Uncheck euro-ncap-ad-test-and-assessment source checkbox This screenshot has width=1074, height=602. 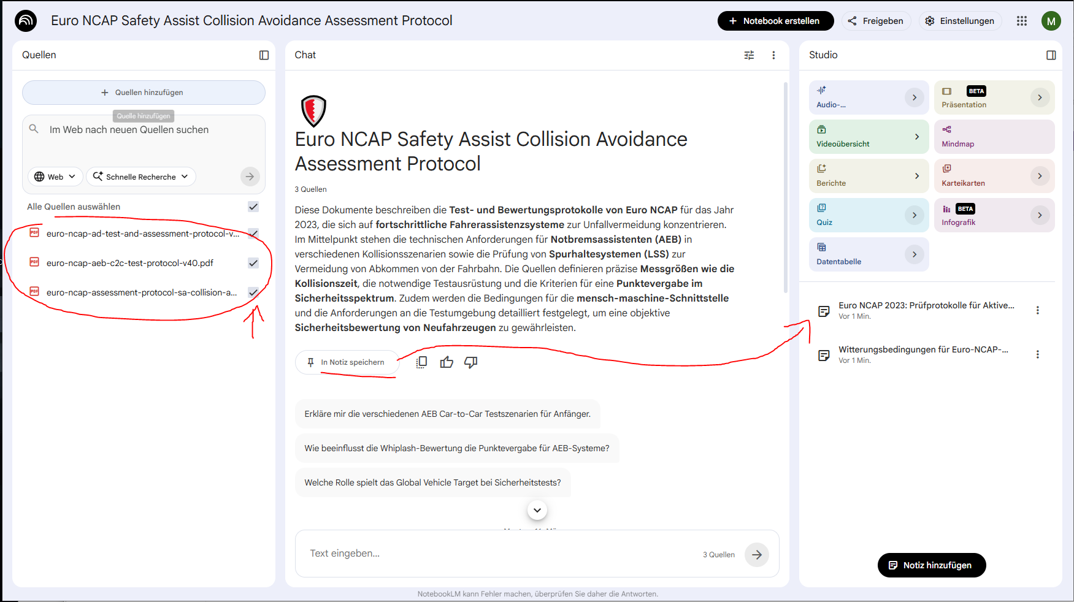coord(253,233)
